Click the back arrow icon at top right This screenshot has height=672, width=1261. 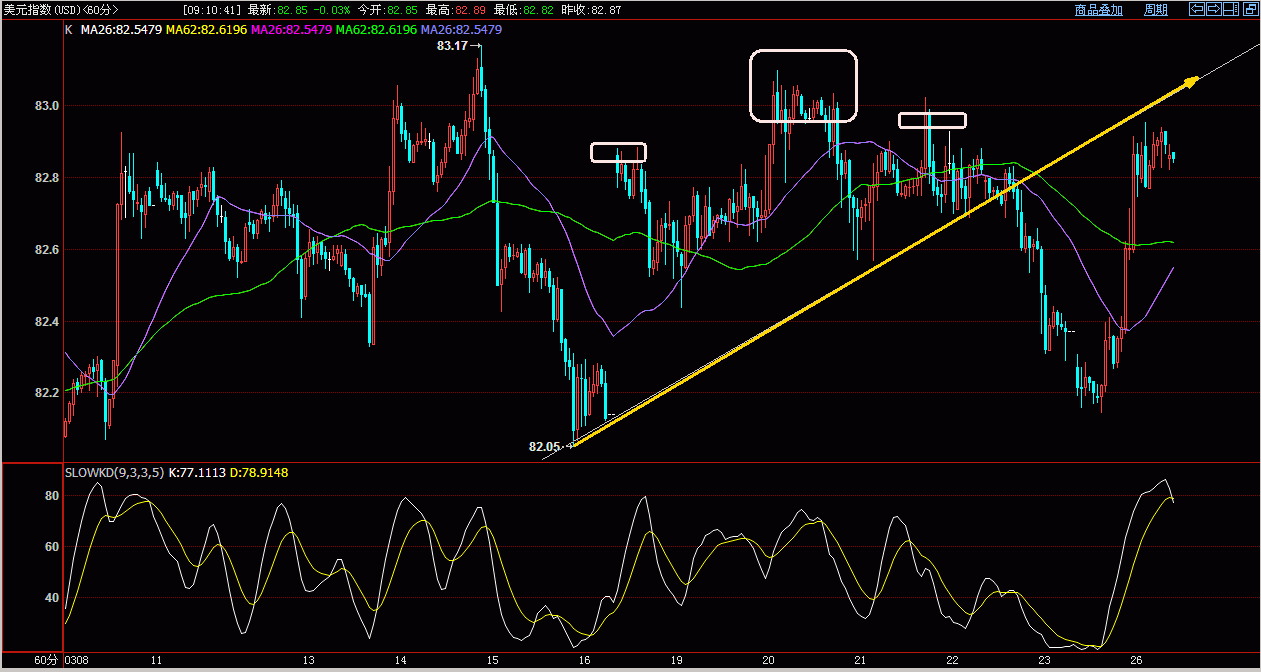[1196, 9]
